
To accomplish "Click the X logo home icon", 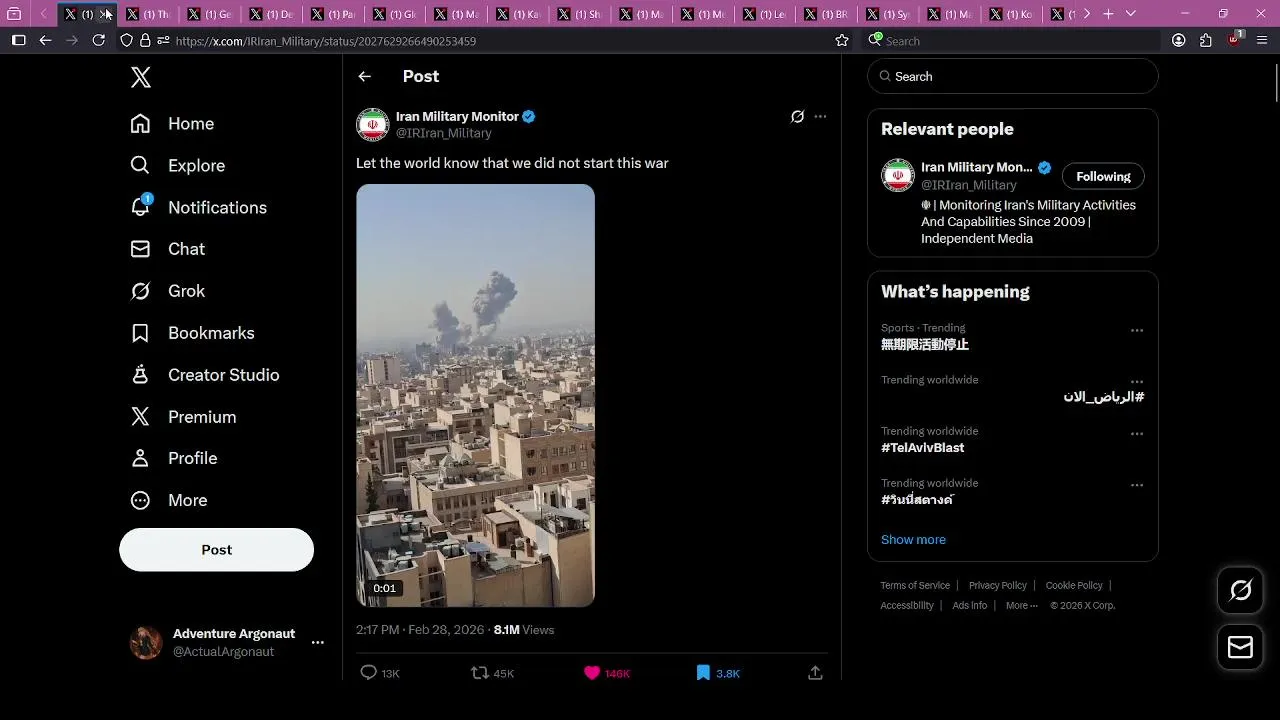I will [141, 77].
